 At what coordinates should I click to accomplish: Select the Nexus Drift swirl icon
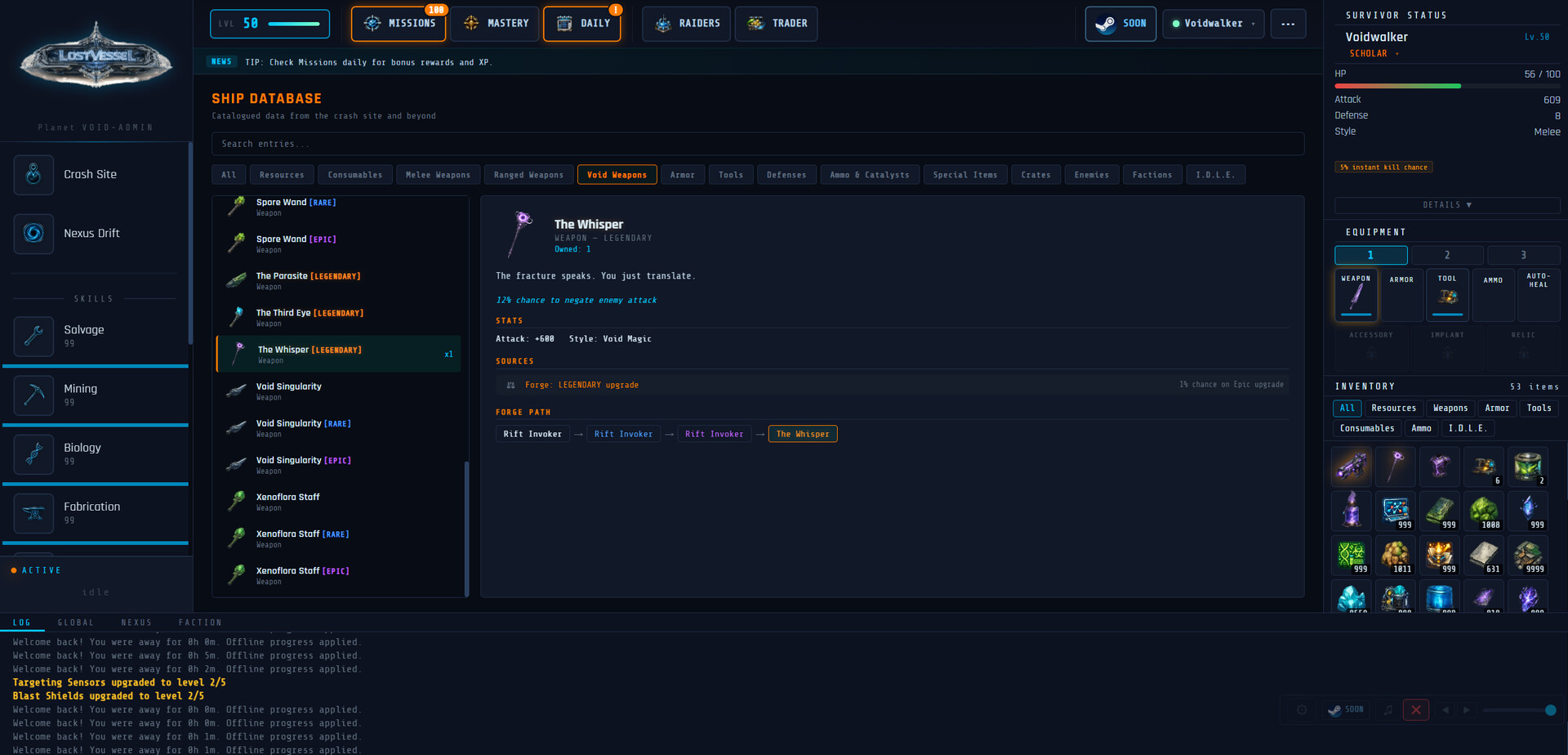[x=33, y=234]
